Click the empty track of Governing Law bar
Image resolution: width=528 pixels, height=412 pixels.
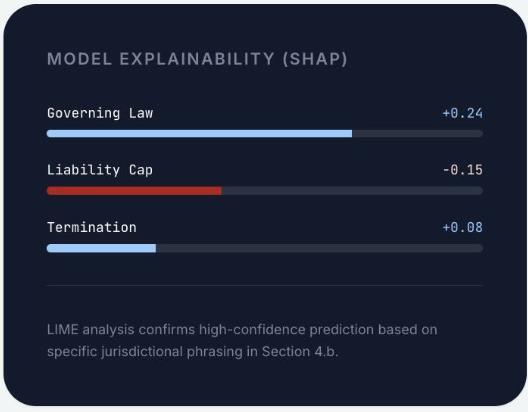418,134
